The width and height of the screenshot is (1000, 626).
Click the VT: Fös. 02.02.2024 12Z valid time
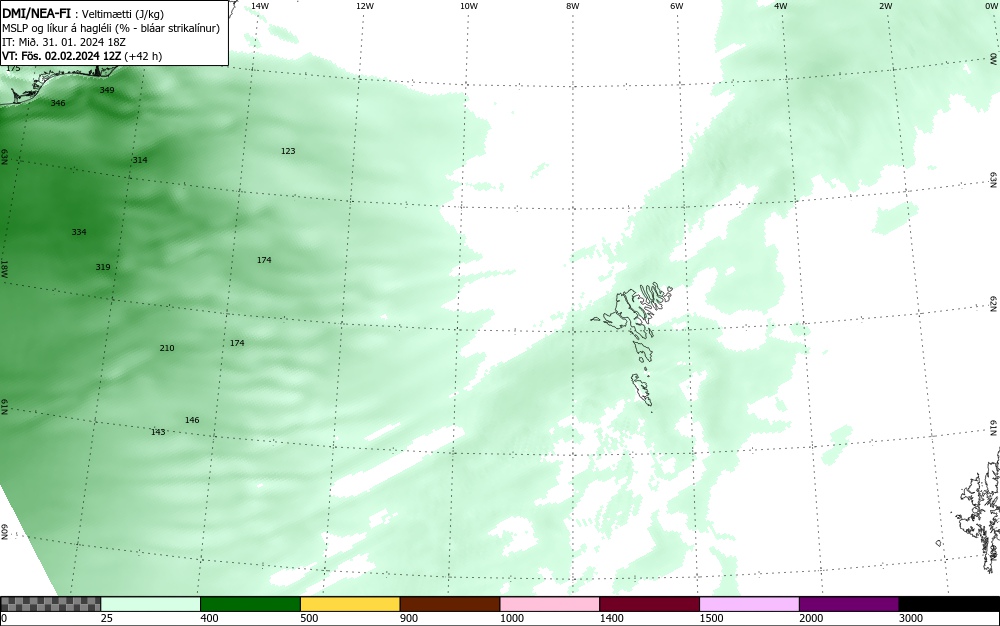click(x=82, y=56)
